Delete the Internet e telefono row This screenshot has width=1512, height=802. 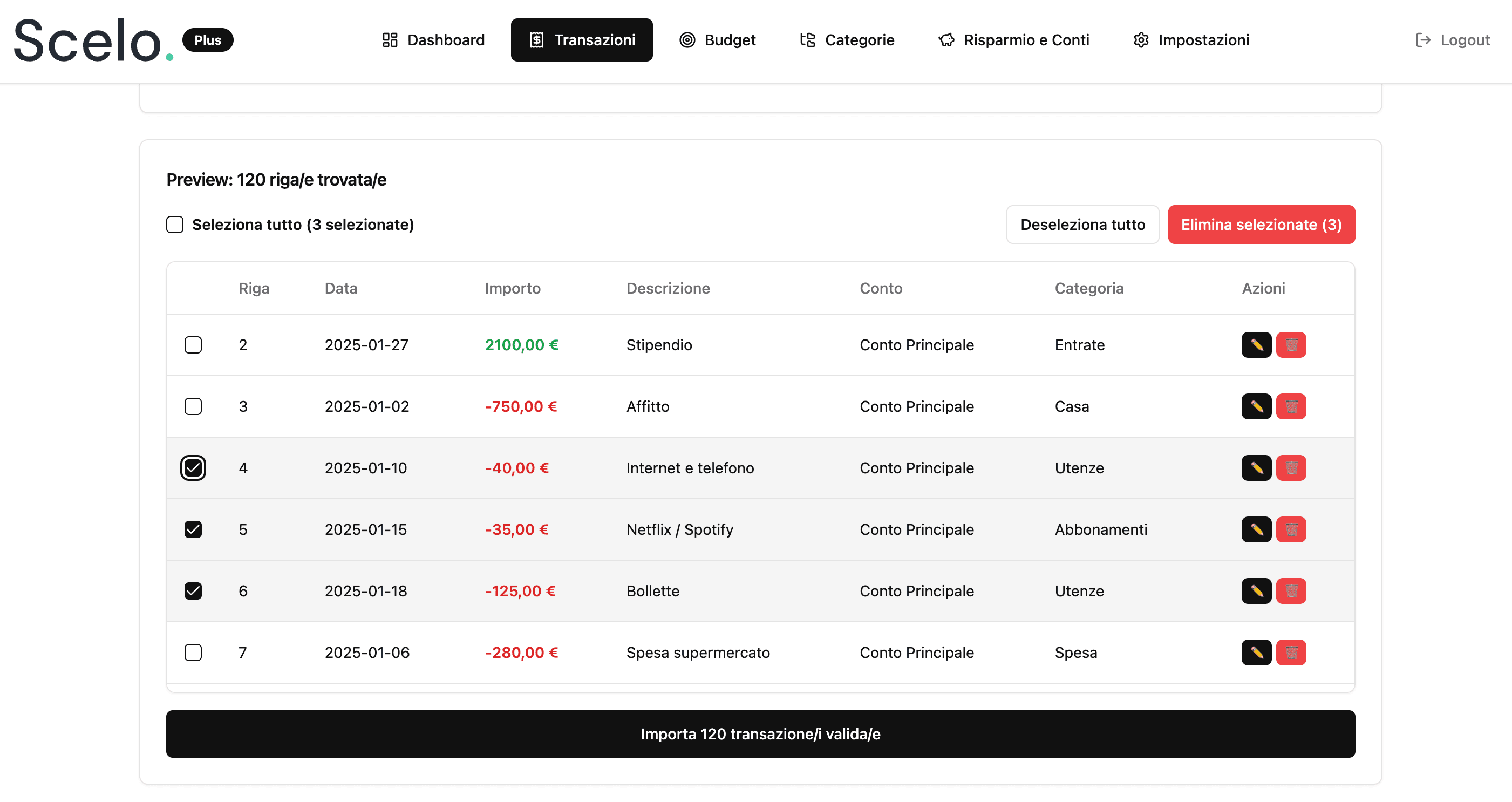(x=1291, y=468)
